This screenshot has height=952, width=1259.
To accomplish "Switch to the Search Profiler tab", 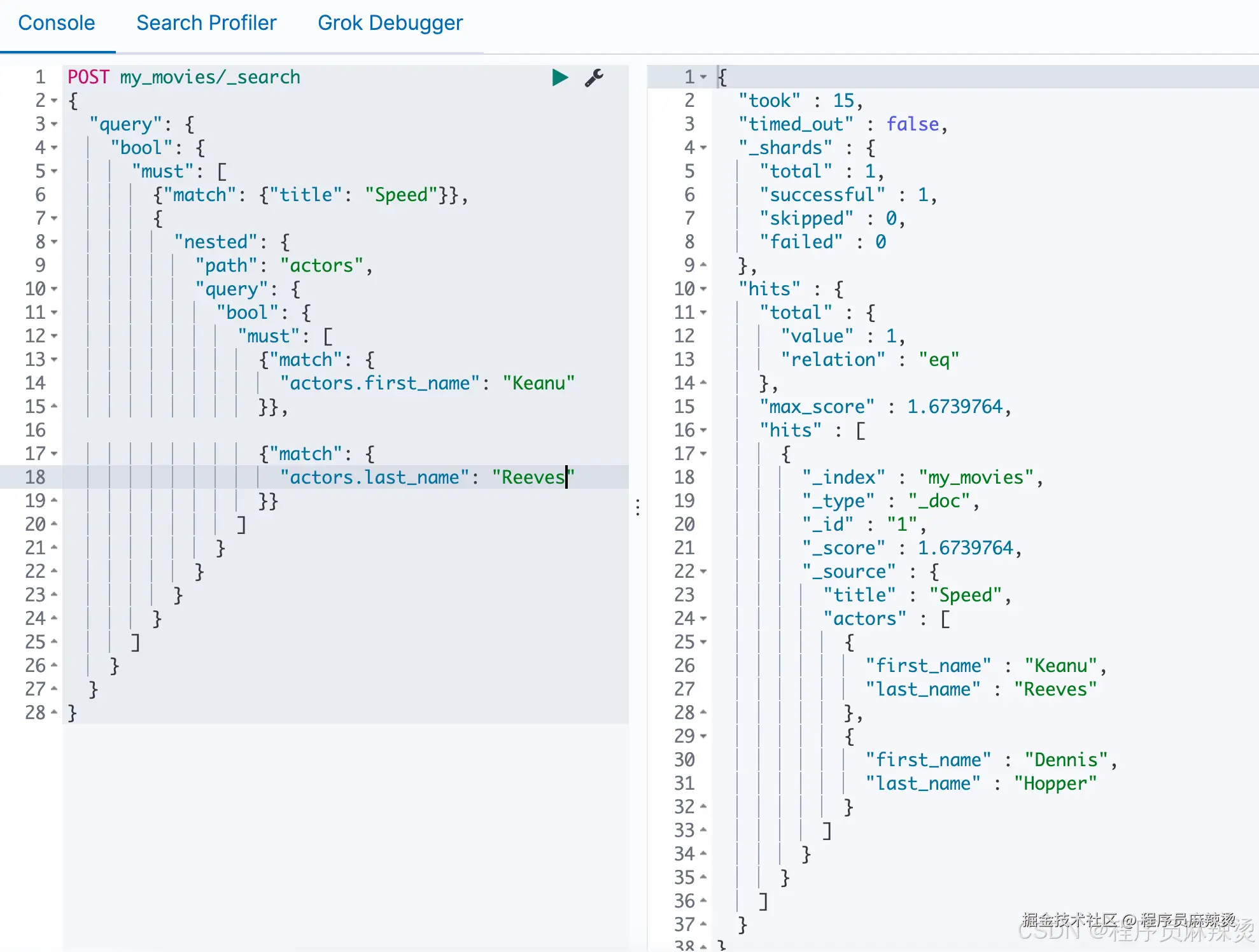I will [206, 23].
